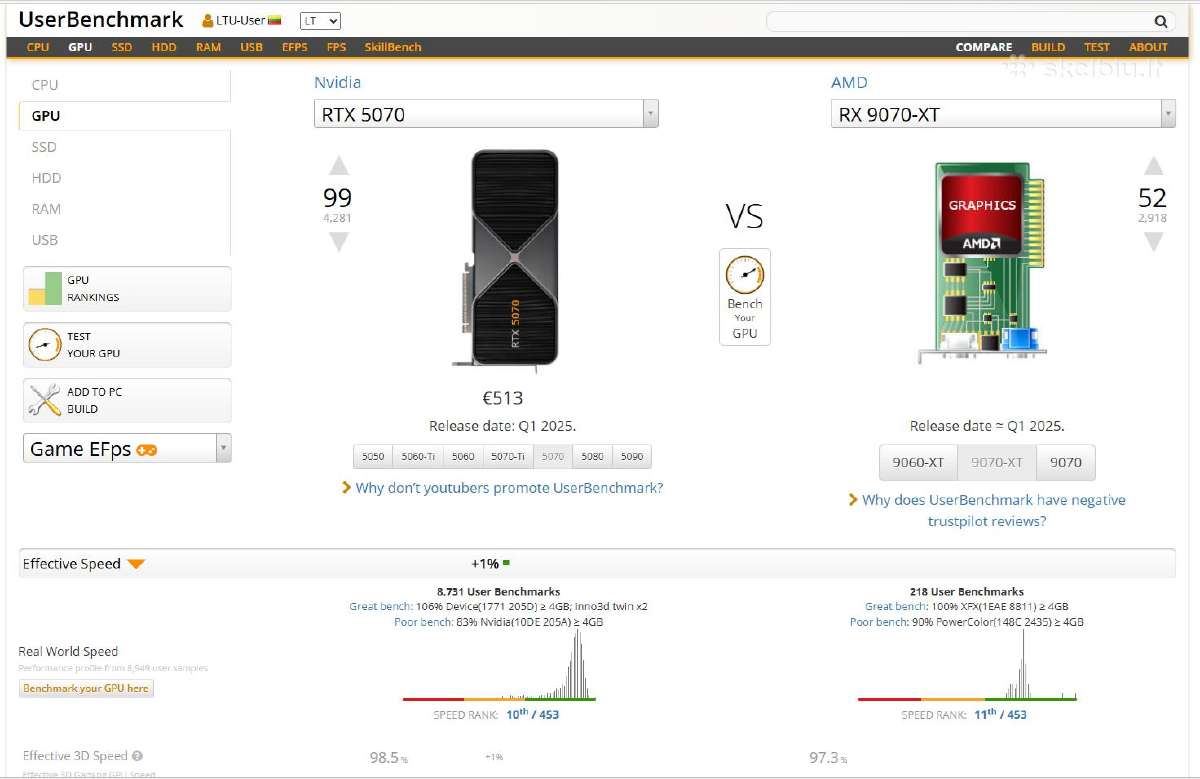Downvote the RX 9070-XT
Viewport: 1200px width, 779px height.
(x=1154, y=241)
